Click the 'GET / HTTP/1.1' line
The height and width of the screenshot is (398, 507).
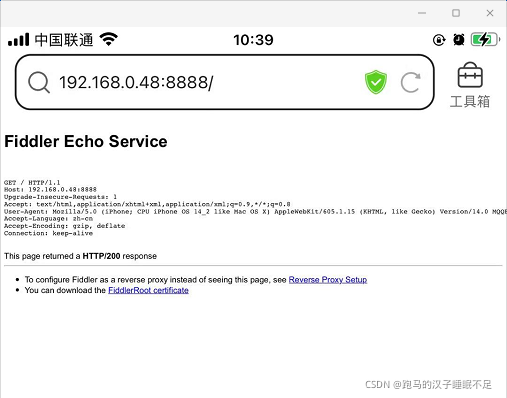32,182
